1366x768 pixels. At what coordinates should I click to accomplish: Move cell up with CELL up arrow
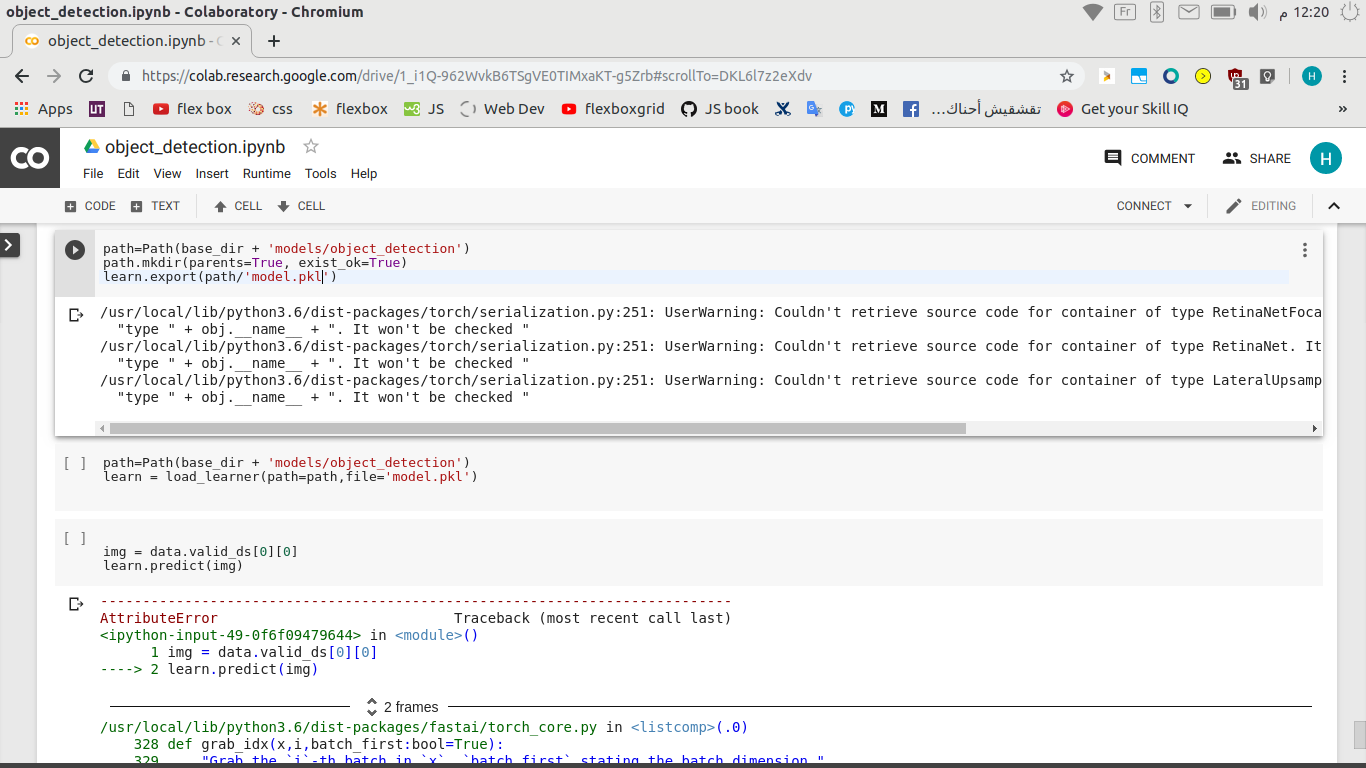point(238,206)
